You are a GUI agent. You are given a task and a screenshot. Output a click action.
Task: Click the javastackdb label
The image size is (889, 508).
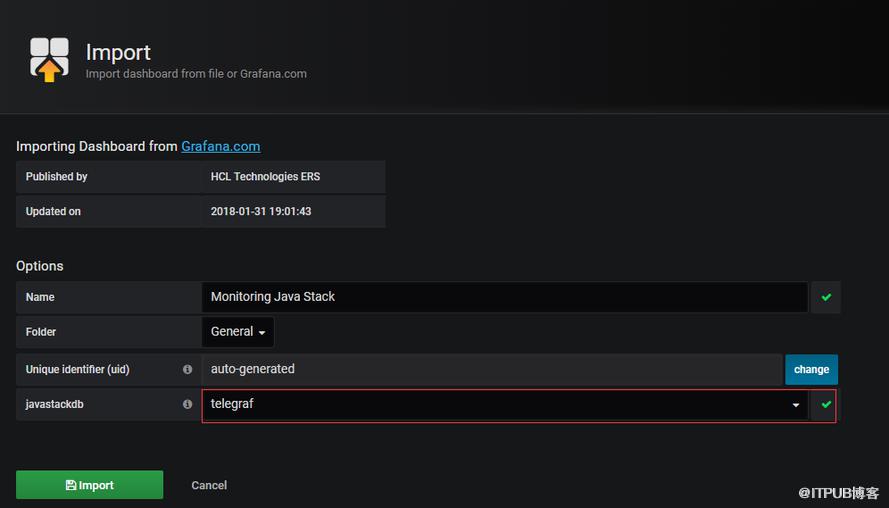pos(54,404)
